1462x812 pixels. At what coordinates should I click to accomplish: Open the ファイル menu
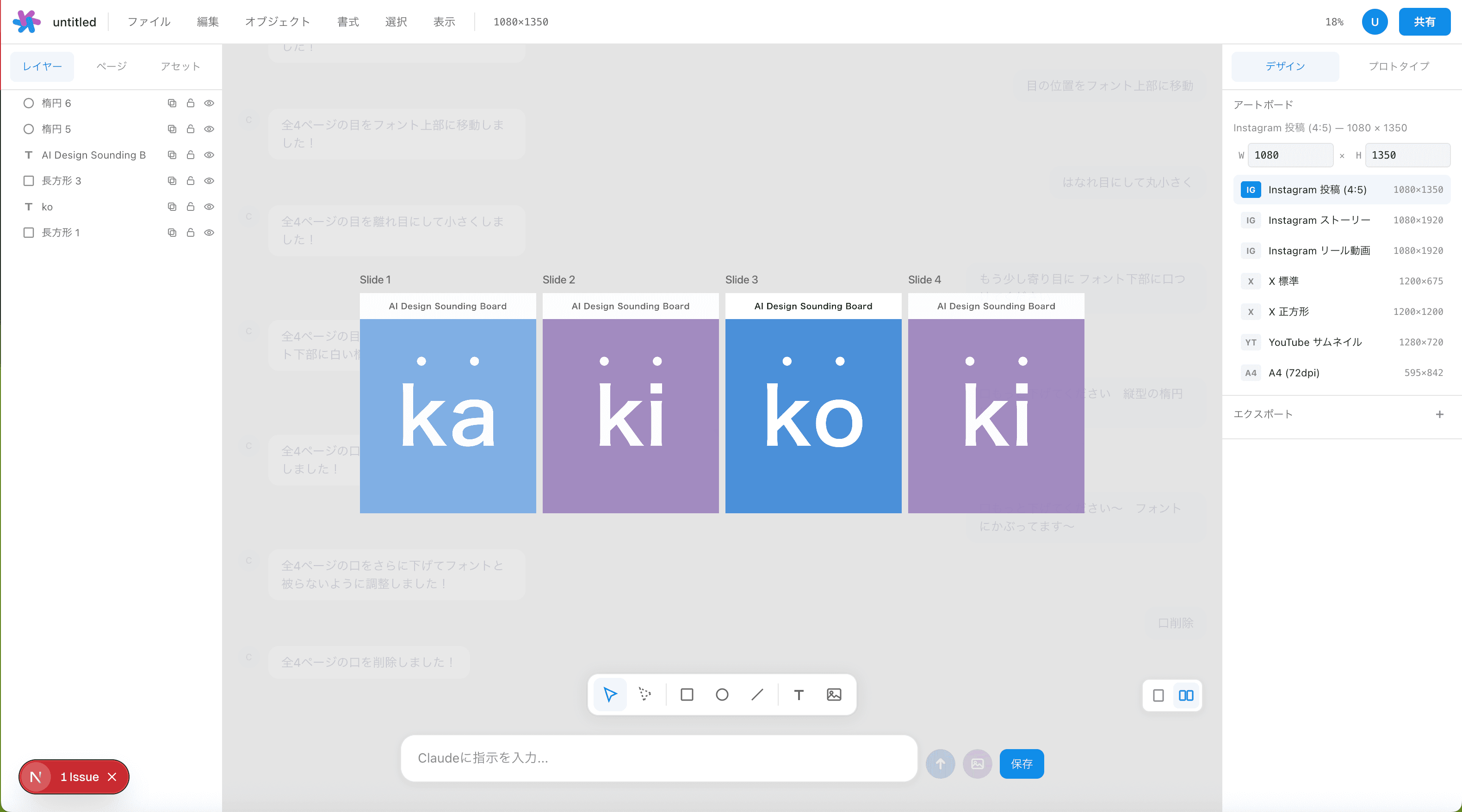point(149,22)
